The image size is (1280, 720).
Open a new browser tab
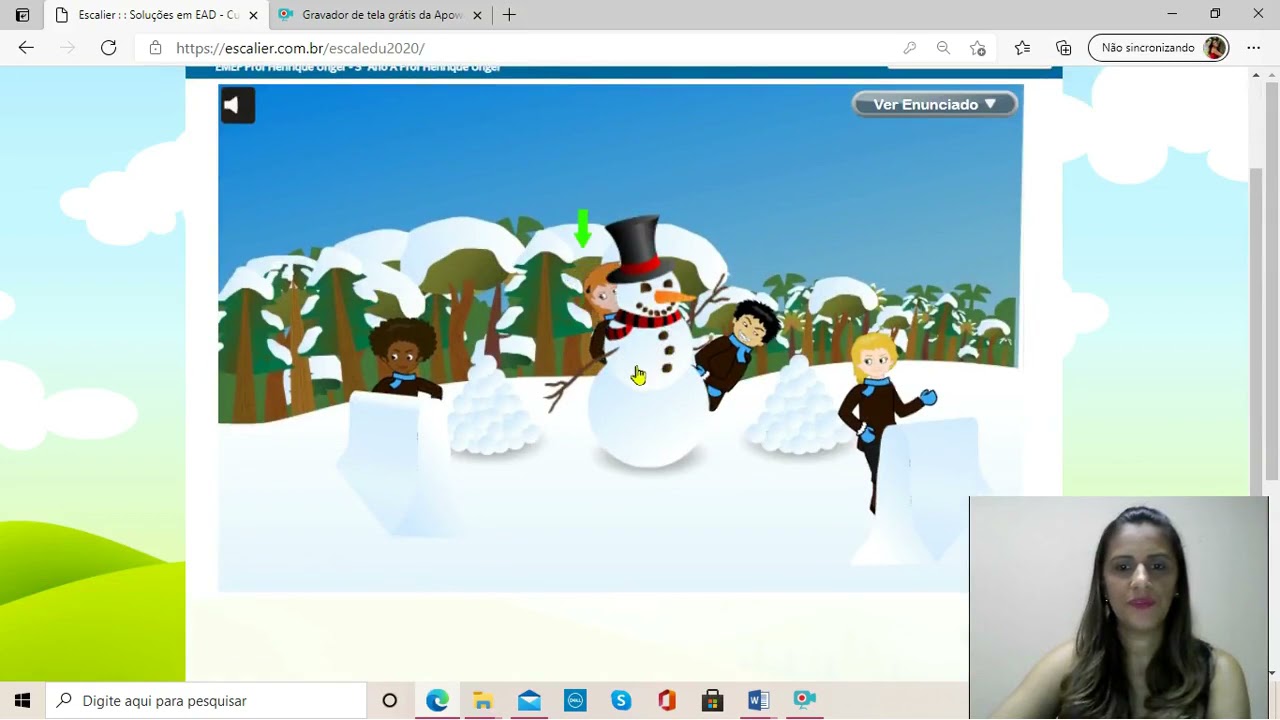coord(509,15)
